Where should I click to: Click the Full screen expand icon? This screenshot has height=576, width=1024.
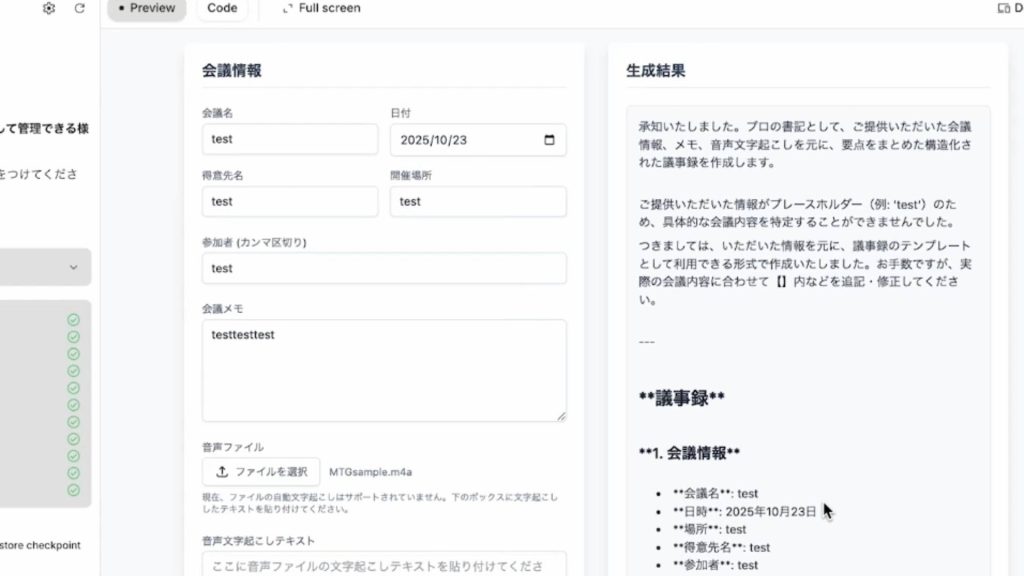pyautogui.click(x=288, y=8)
